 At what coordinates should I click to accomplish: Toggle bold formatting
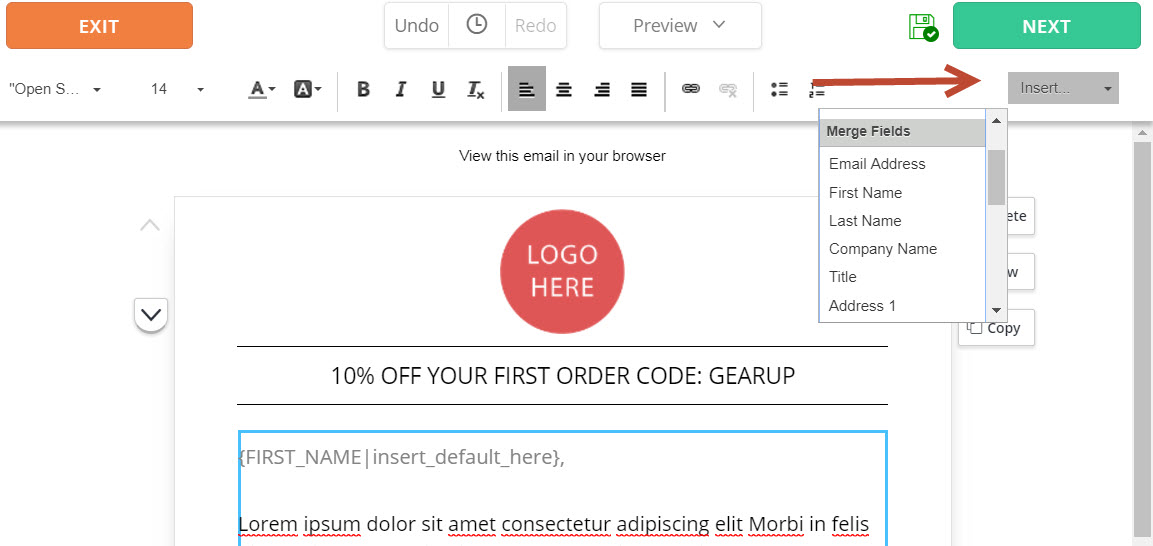coord(363,90)
